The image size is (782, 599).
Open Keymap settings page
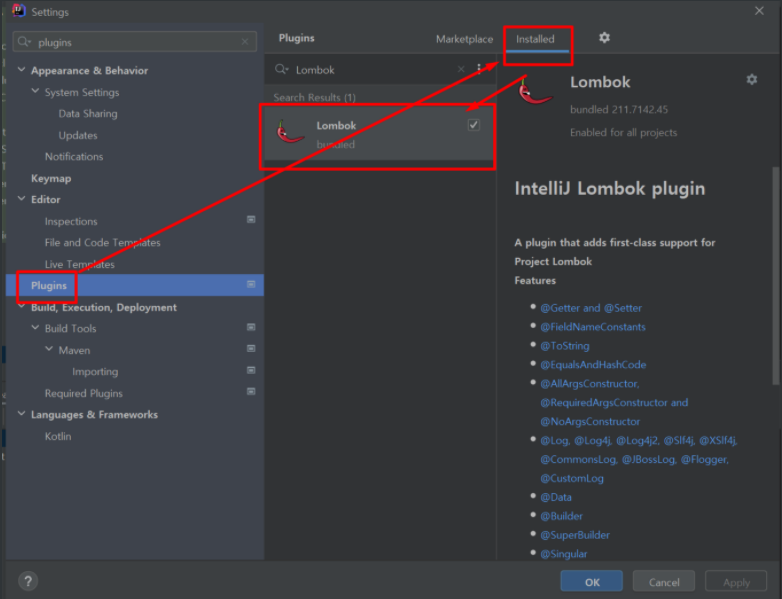[x=51, y=178]
